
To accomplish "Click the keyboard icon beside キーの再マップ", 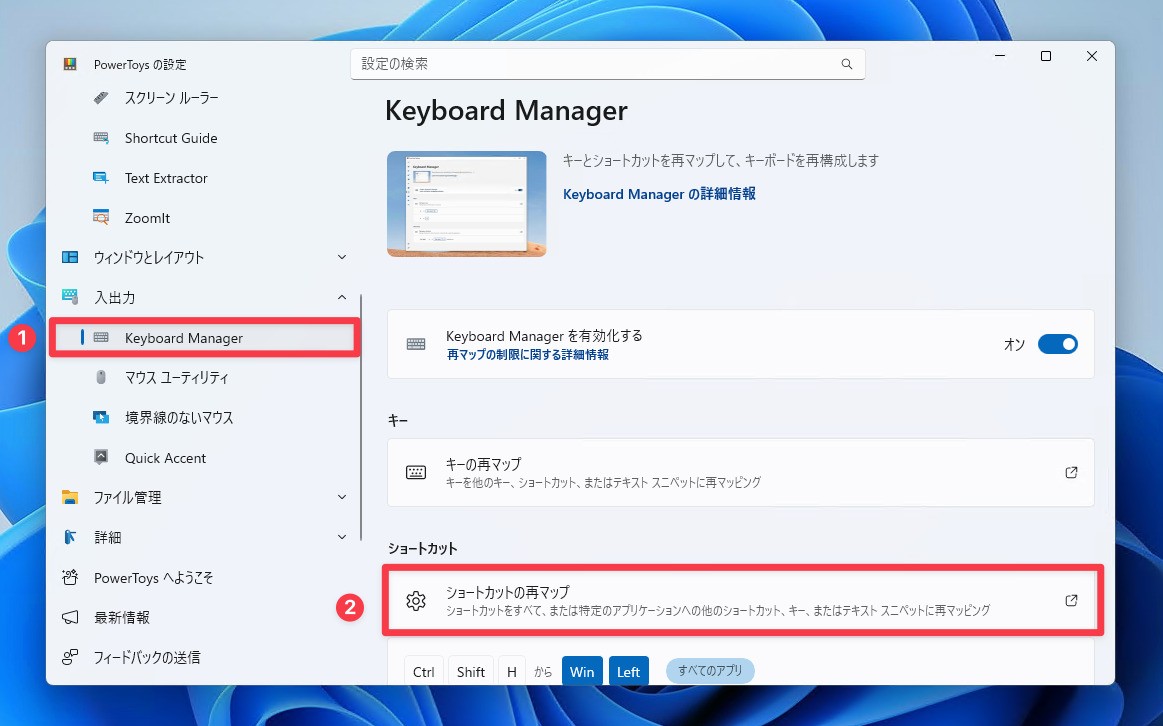I will (x=416, y=472).
